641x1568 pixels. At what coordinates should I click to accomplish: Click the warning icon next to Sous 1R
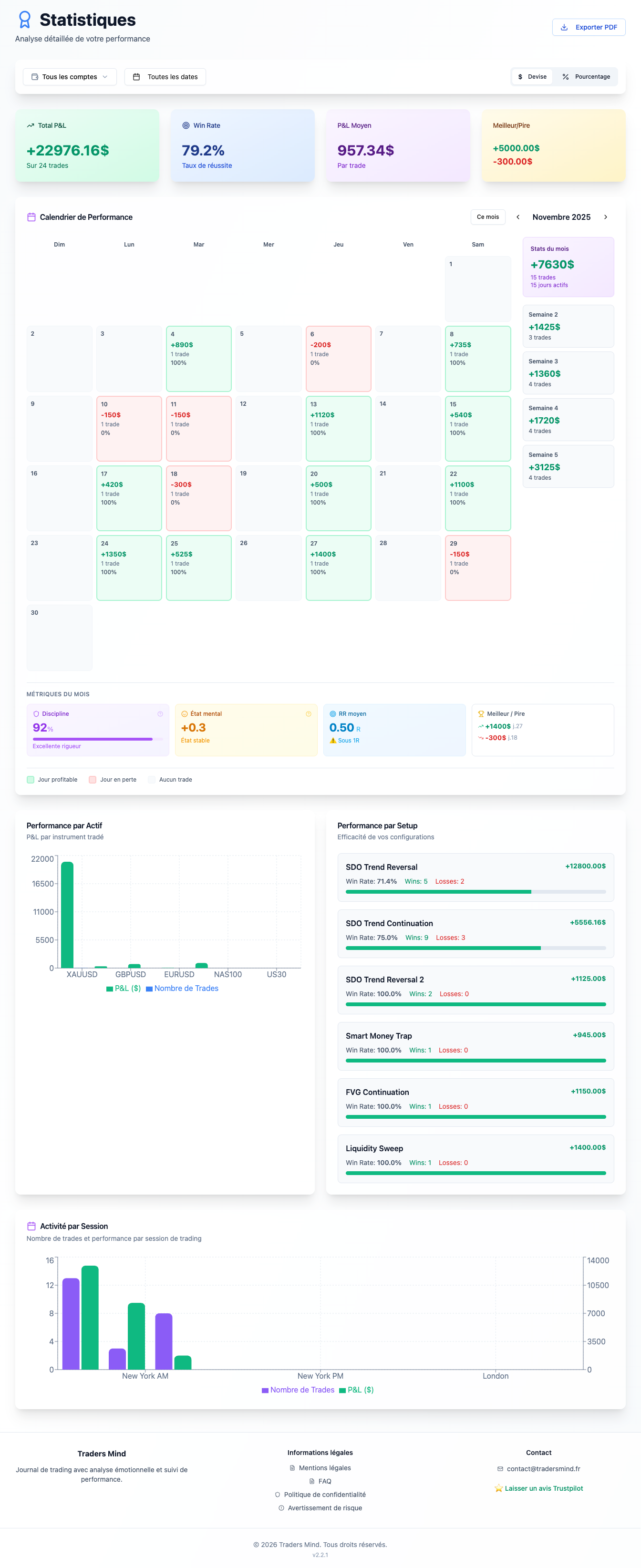tap(332, 740)
